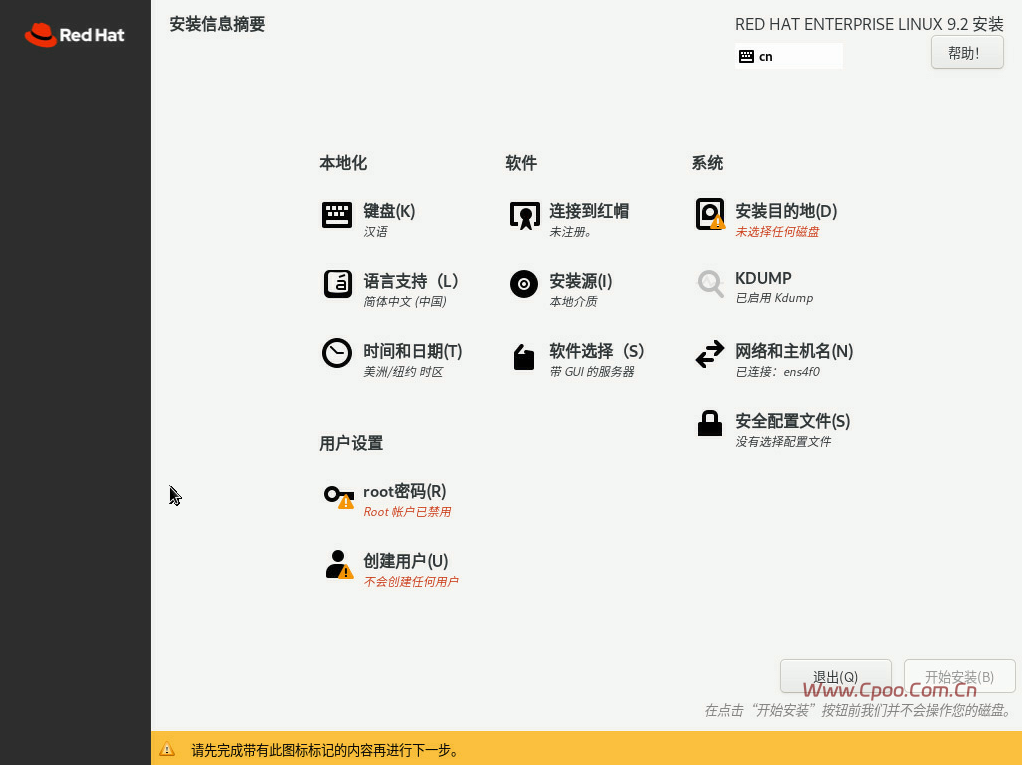Click the 软件 section heading
Screen dimensions: 1026x765
521,163
